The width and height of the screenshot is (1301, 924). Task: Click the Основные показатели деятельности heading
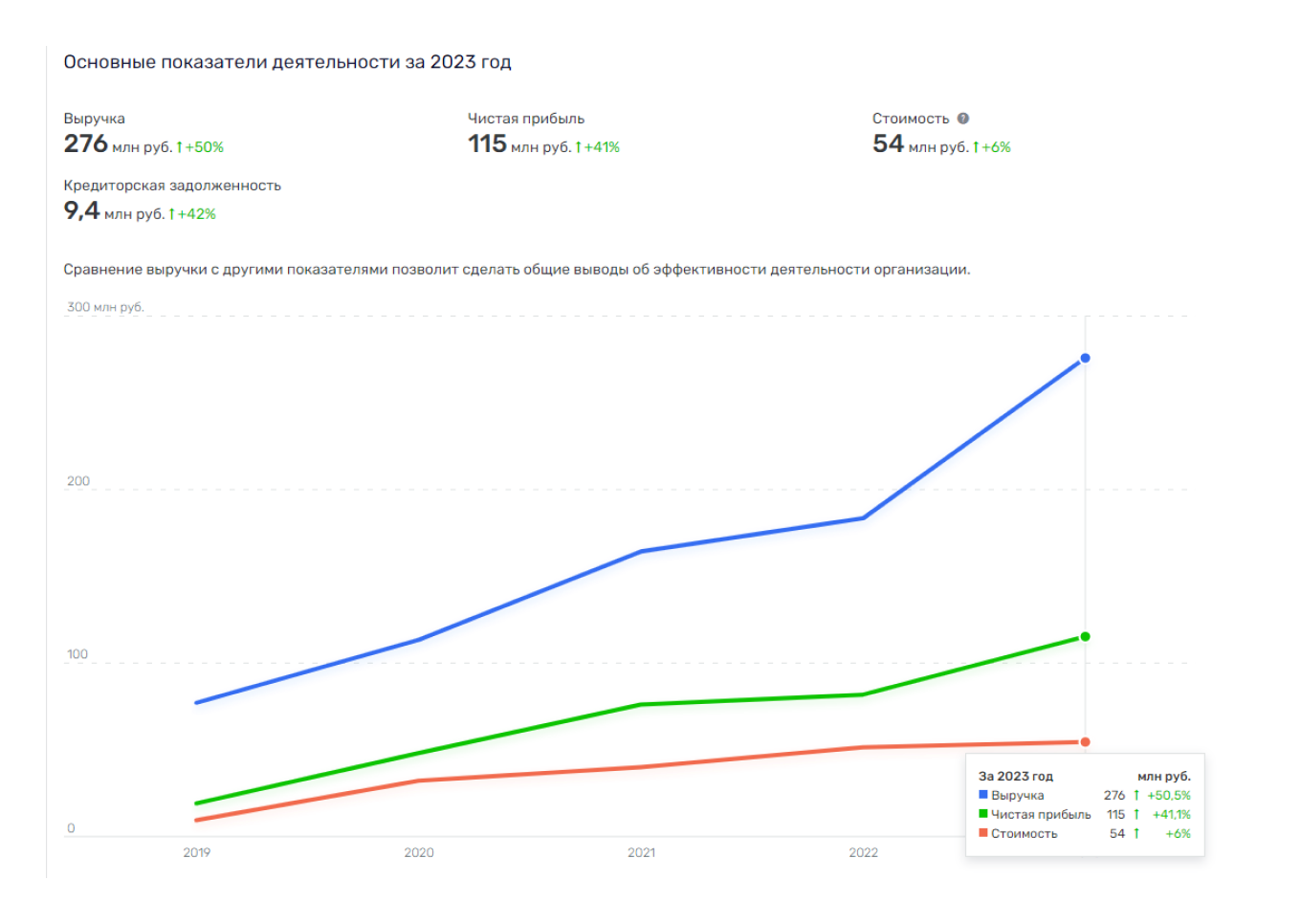click(287, 62)
